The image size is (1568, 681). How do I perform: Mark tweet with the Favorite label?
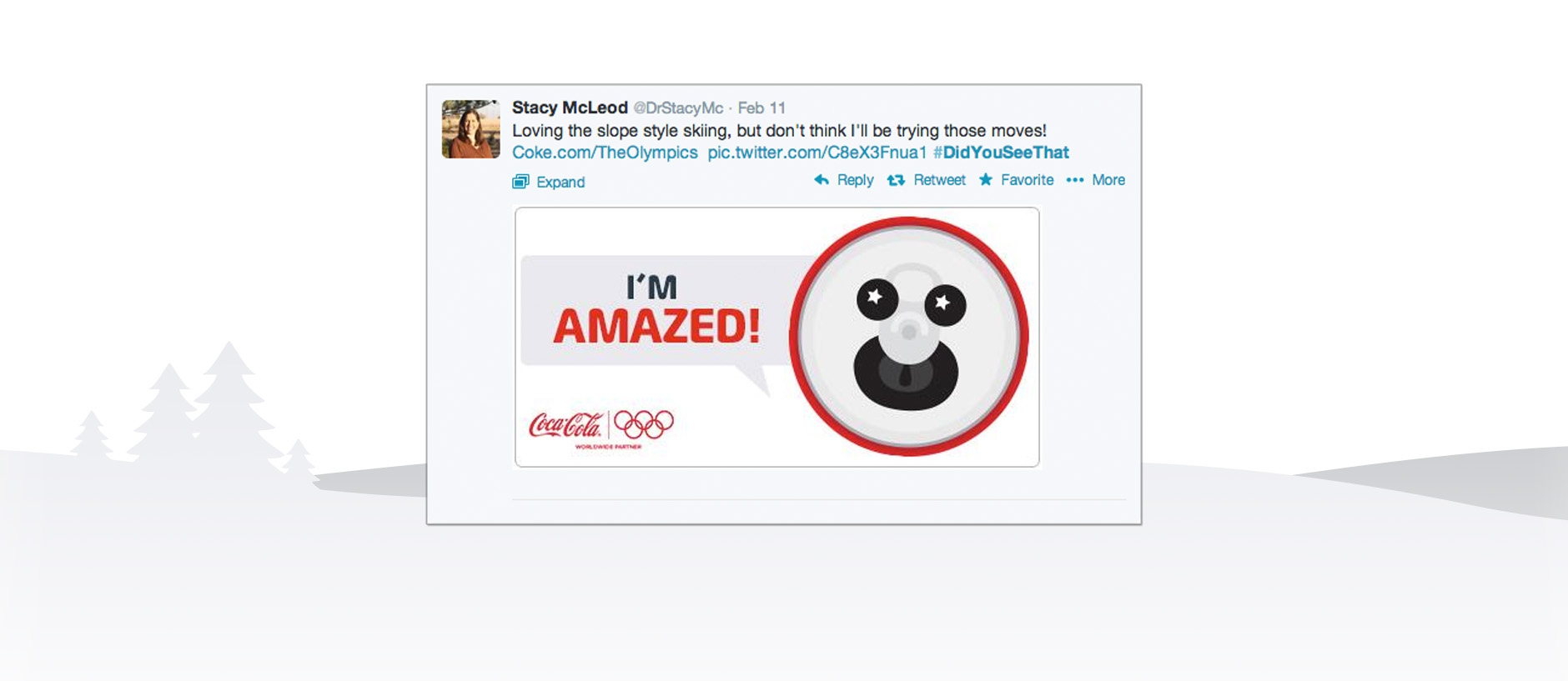tap(1027, 180)
